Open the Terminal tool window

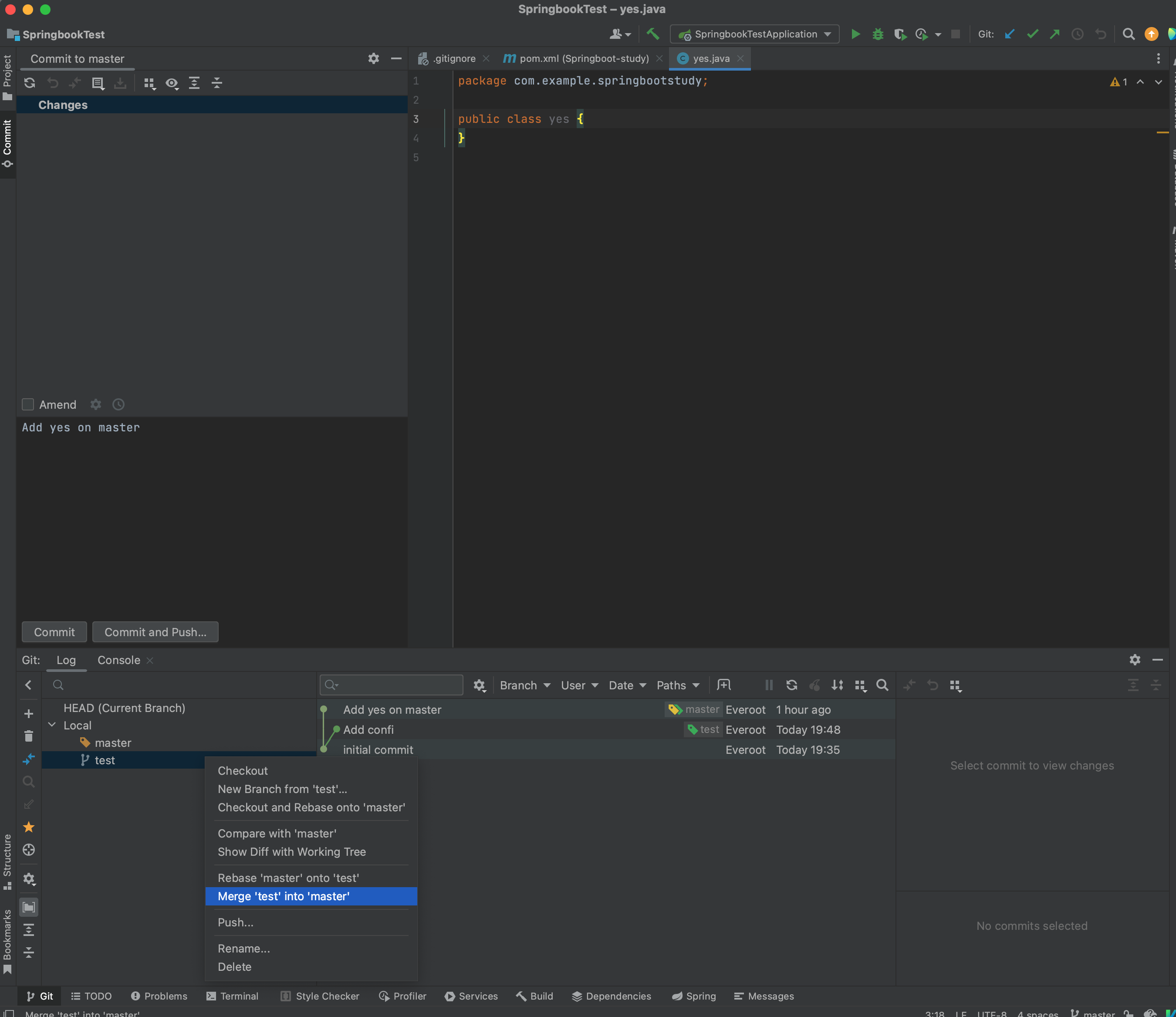[232, 996]
